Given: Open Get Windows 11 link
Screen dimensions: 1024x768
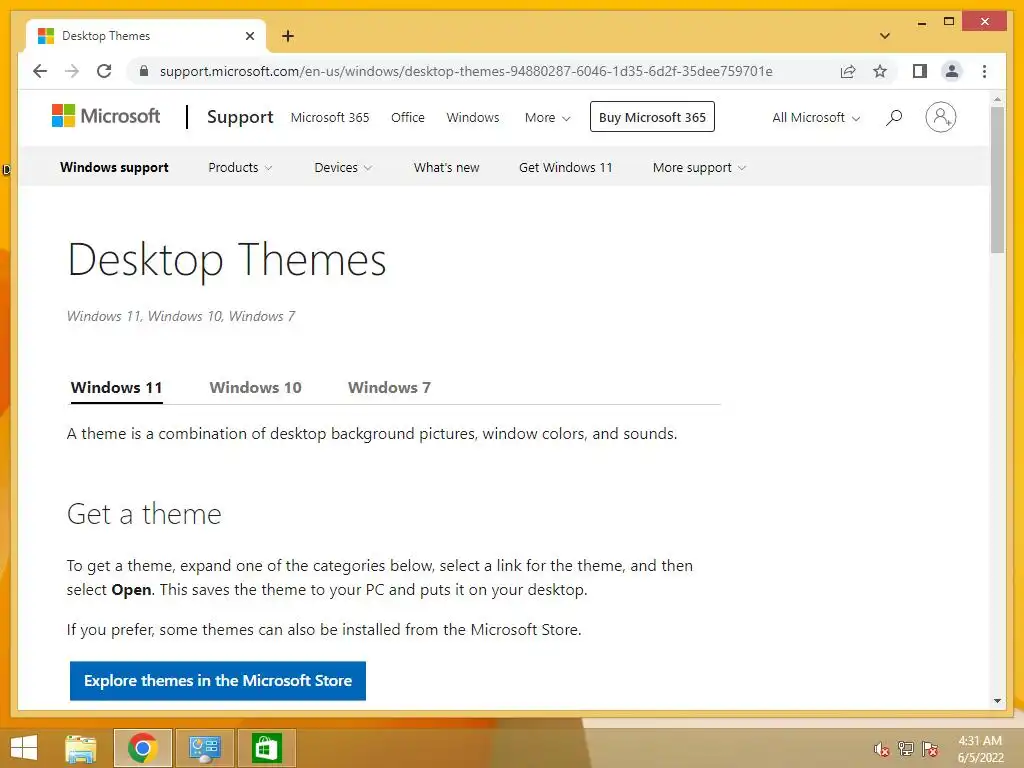Looking at the screenshot, I should (566, 167).
